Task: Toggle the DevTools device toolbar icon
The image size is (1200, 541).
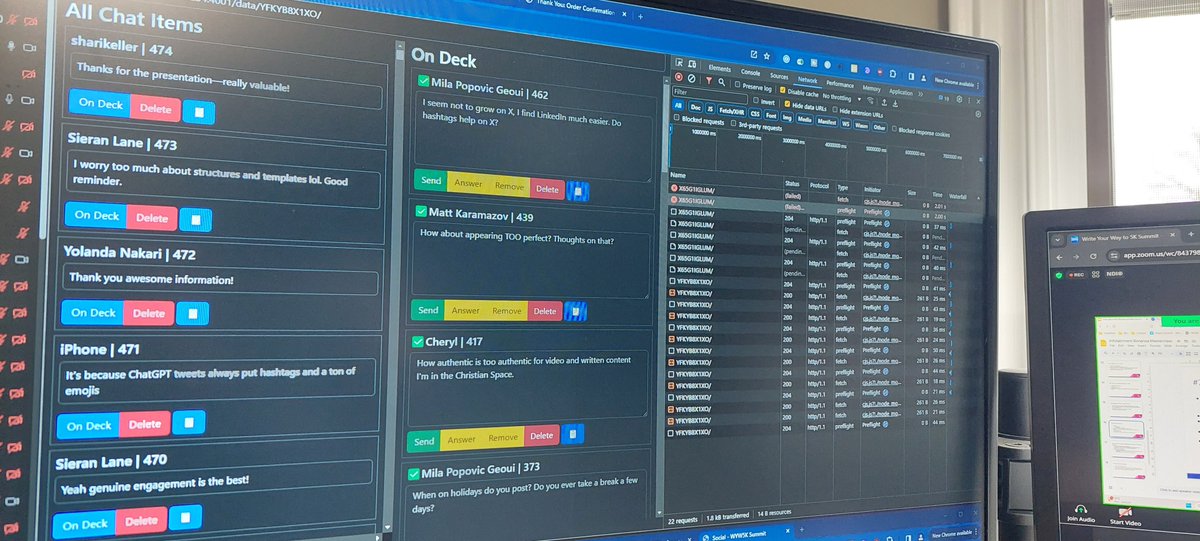Action: pos(692,64)
